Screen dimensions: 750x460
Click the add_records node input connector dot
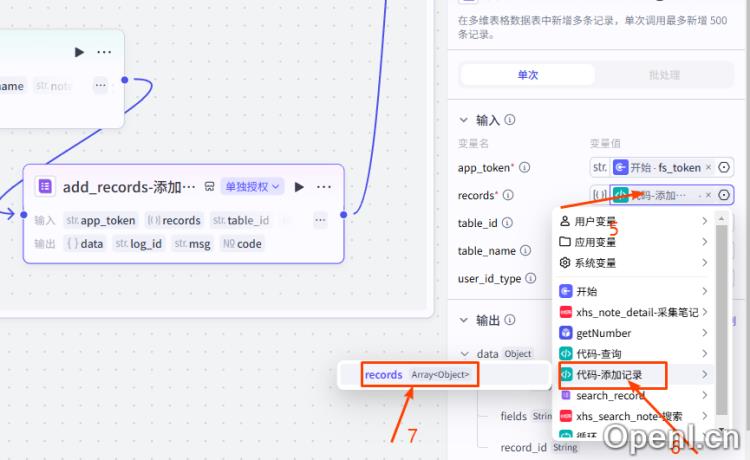[24, 215]
